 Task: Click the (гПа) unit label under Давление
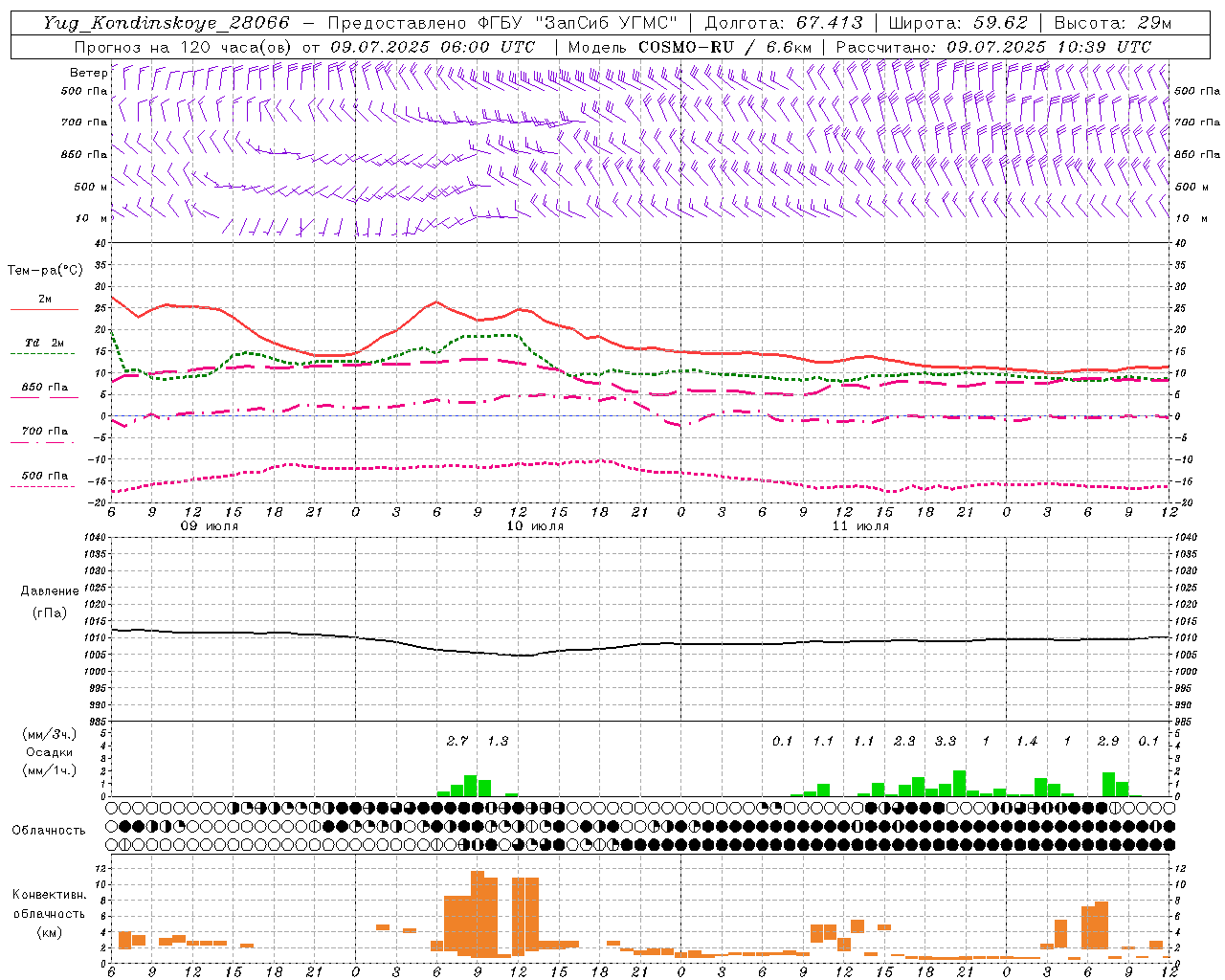coord(49,612)
